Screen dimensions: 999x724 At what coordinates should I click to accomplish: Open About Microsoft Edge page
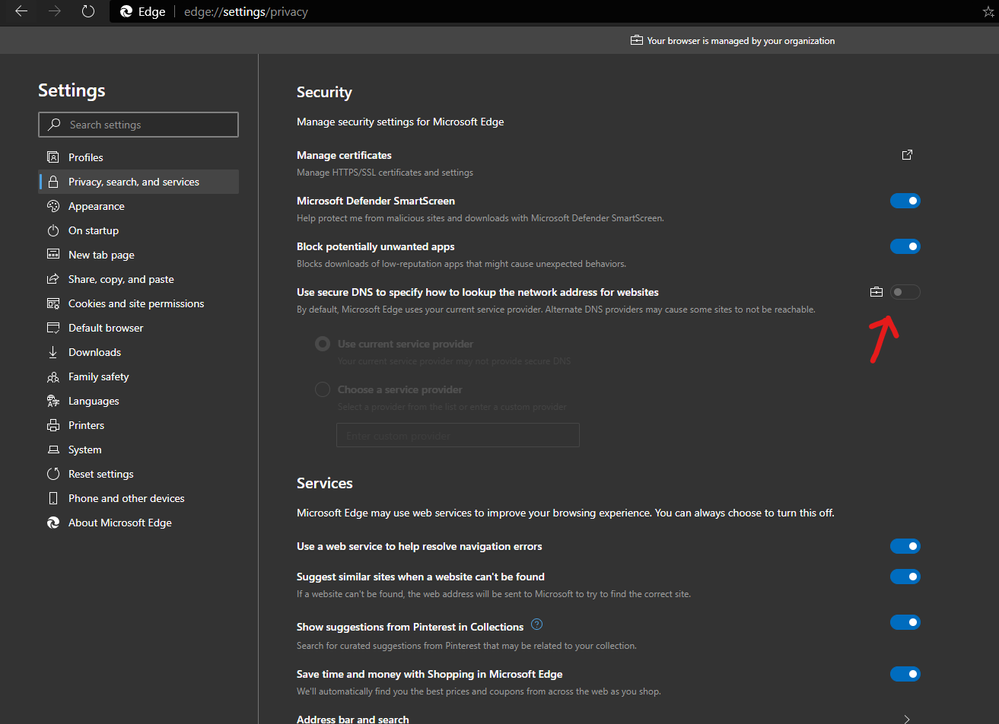click(x=138, y=523)
